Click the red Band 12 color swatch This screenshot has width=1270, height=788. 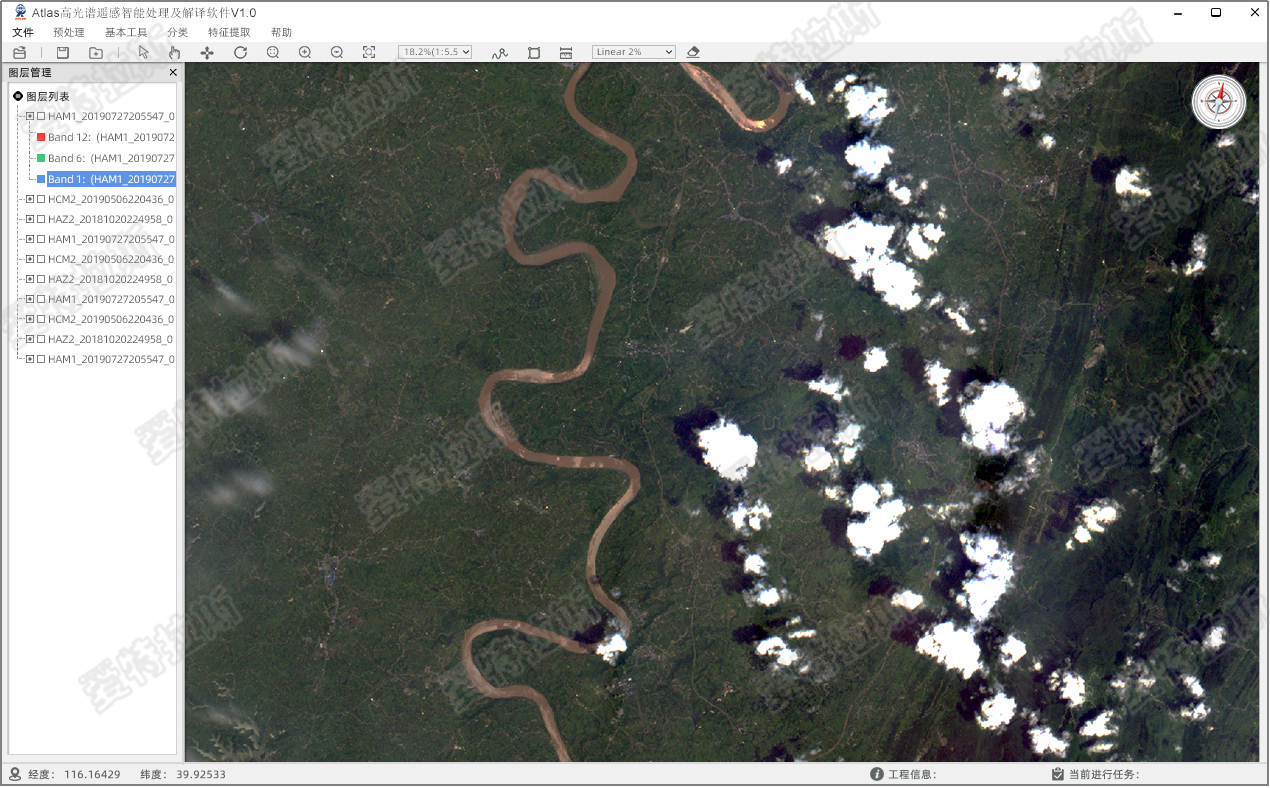click(41, 138)
